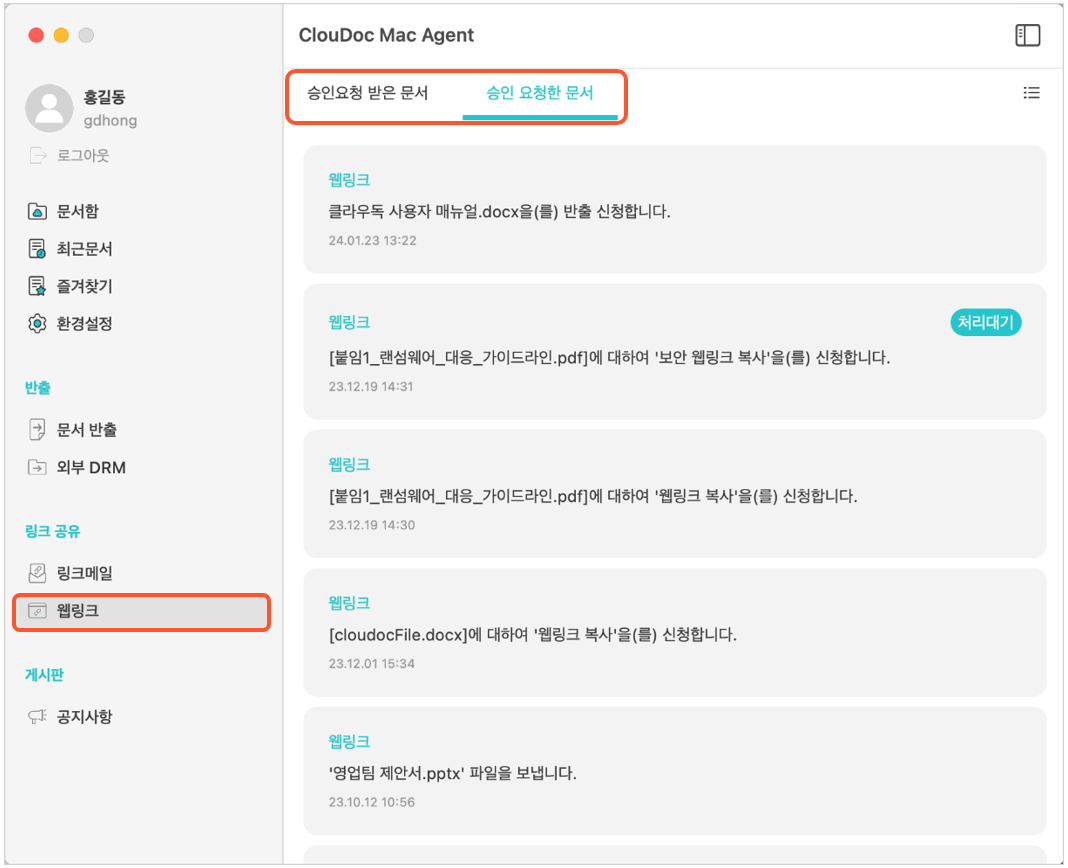This screenshot has height=868, width=1068.
Task: Click the 게시판 section heading
Action: pyautogui.click(x=44, y=675)
